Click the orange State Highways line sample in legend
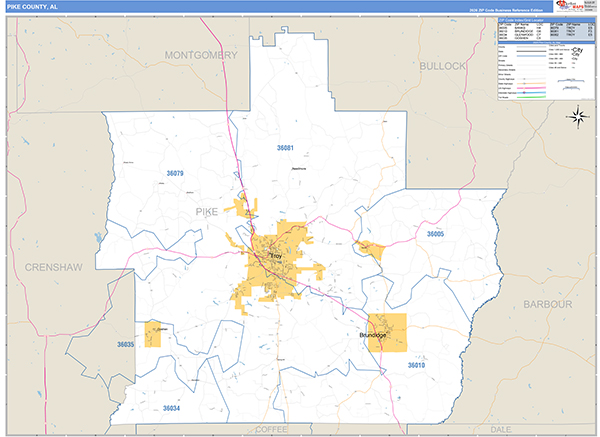 click(532, 83)
